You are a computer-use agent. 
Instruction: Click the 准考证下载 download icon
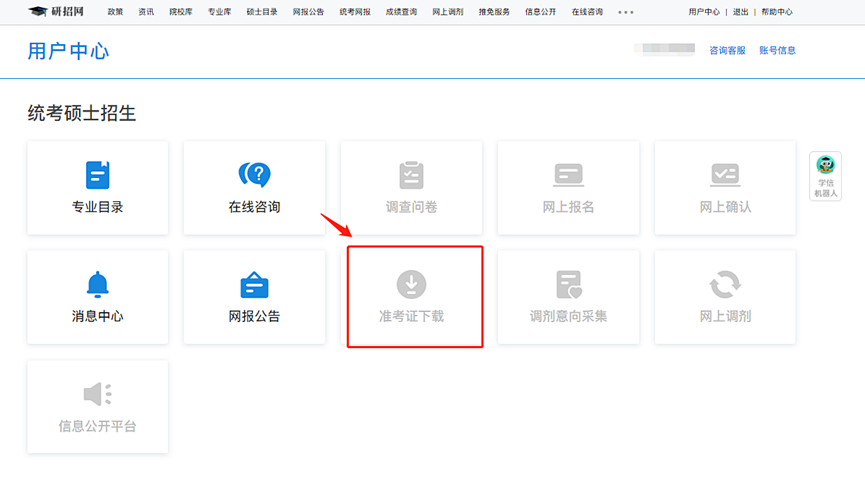[x=412, y=285]
